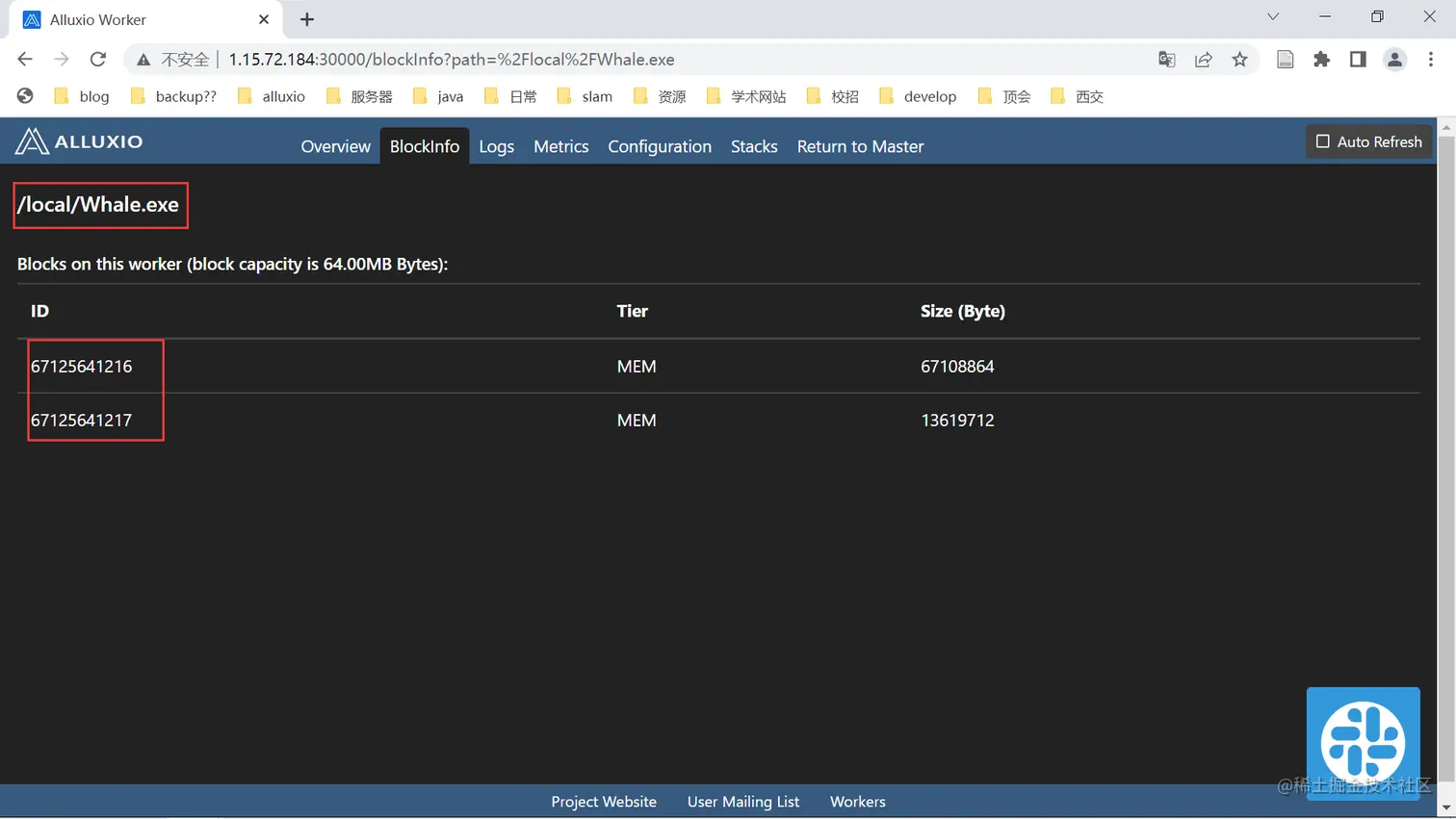This screenshot has width=1456, height=819.
Task: Click the /local/Whale.exe path heading
Action: point(98,204)
